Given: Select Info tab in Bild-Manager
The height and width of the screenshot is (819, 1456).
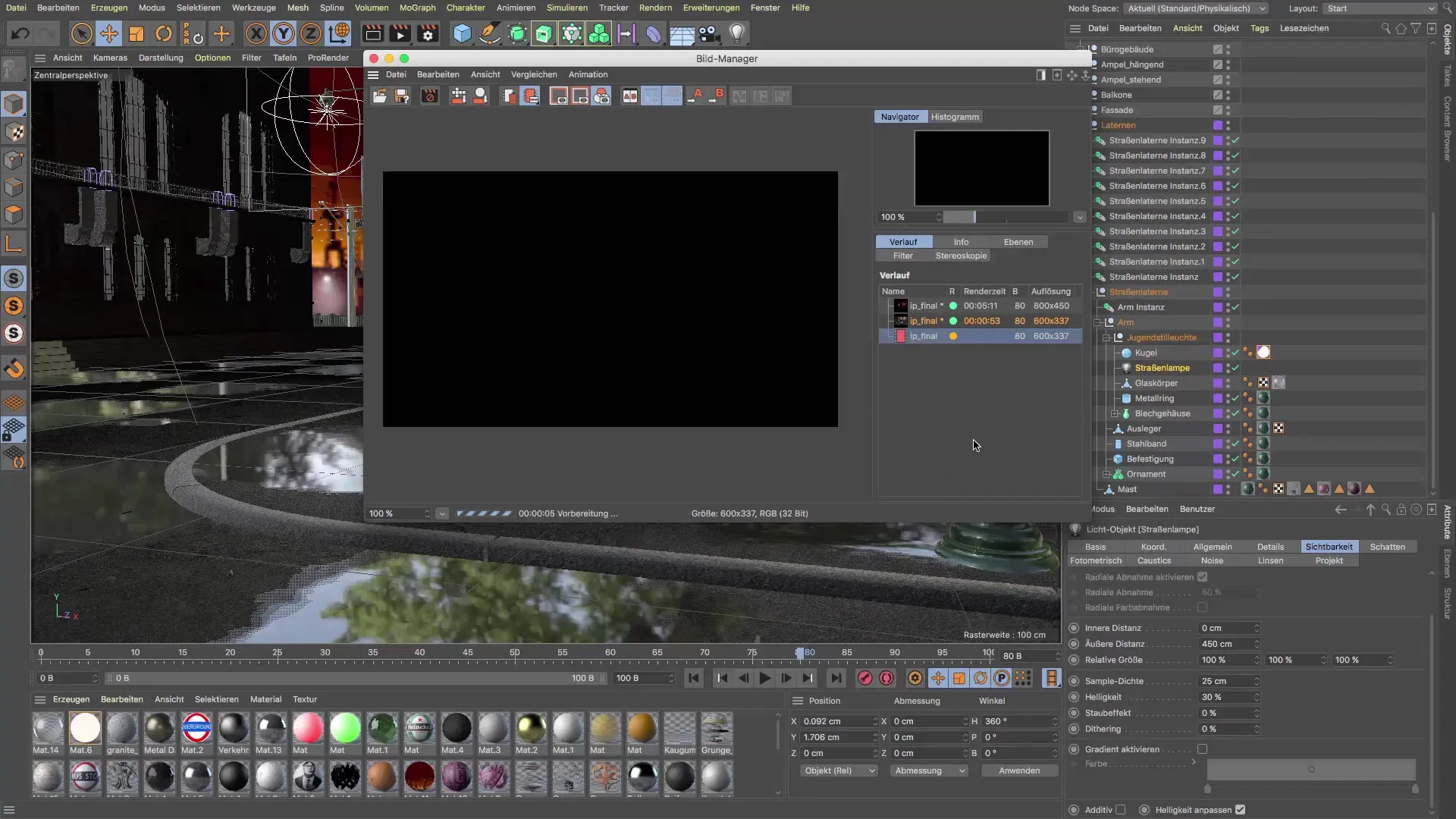Looking at the screenshot, I should tap(961, 242).
